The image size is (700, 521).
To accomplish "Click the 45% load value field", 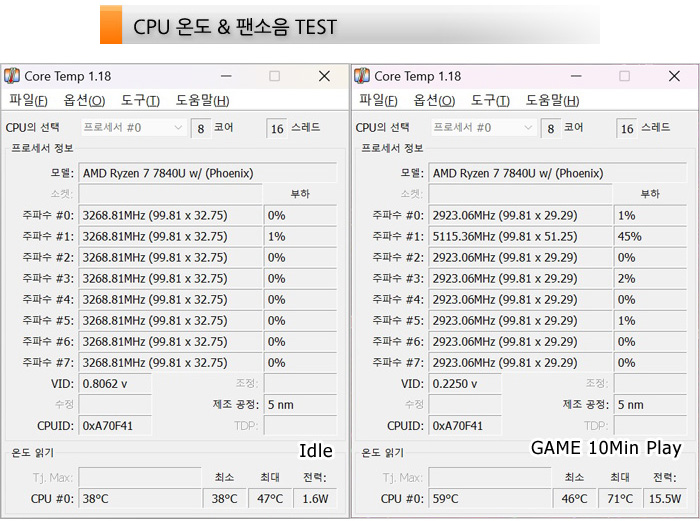I will (x=650, y=236).
